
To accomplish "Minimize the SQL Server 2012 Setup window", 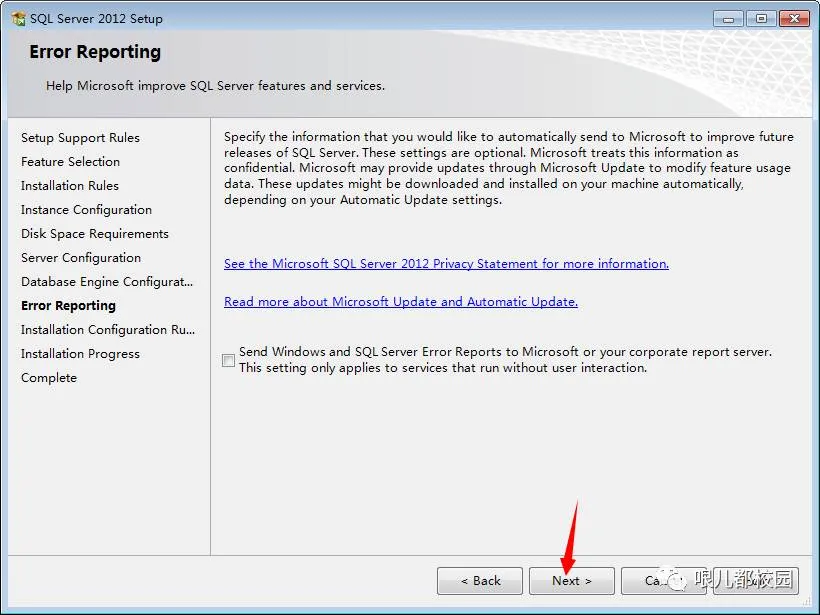I will [728, 19].
